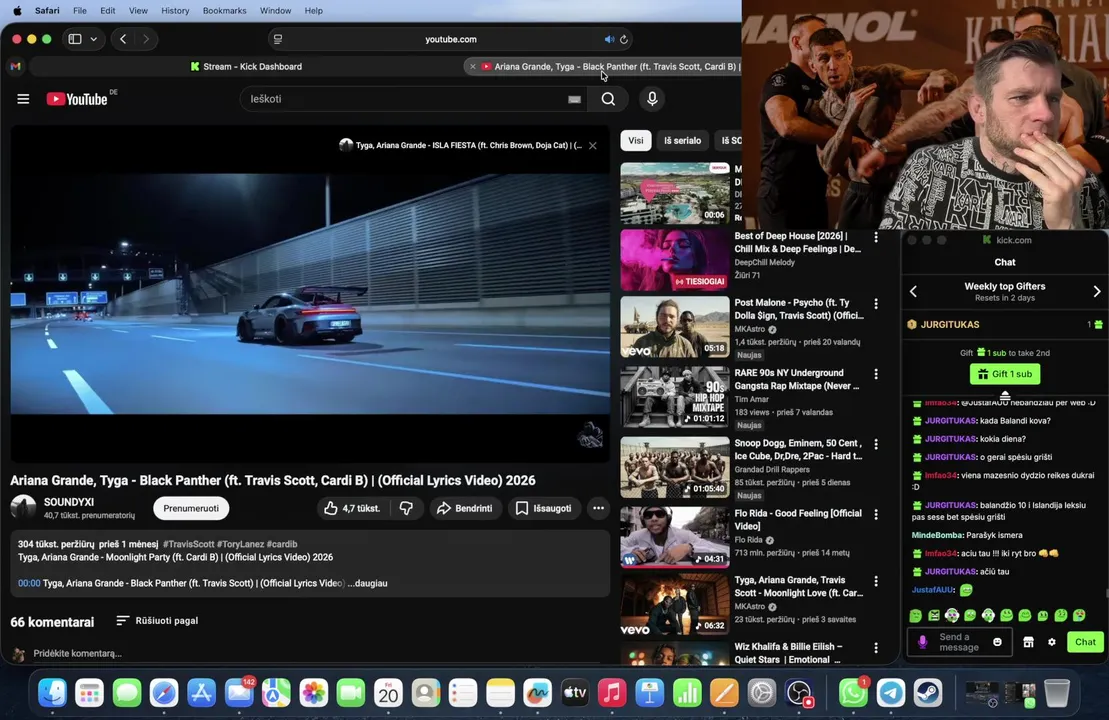1109x720 pixels.
Task: Open Best of Deep House live thumbnail
Action: [x=675, y=260]
